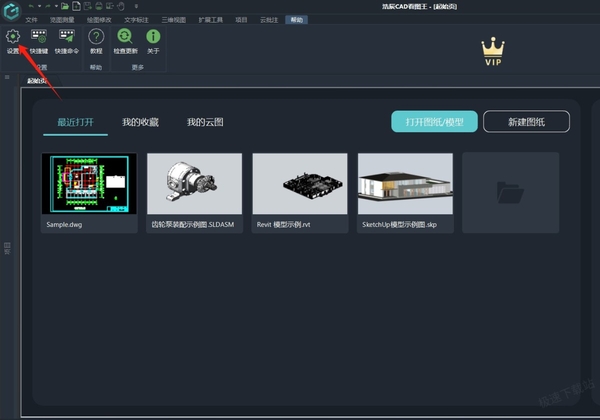The height and width of the screenshot is (420, 600).
Task: Switch to 绘图修改 ribbon tab
Action: [99, 20]
